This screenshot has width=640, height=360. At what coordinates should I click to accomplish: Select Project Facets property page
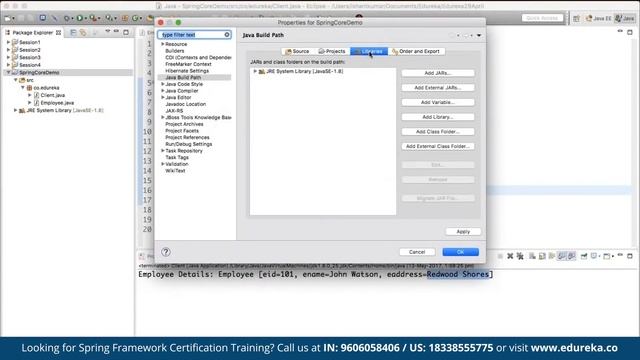(182, 131)
